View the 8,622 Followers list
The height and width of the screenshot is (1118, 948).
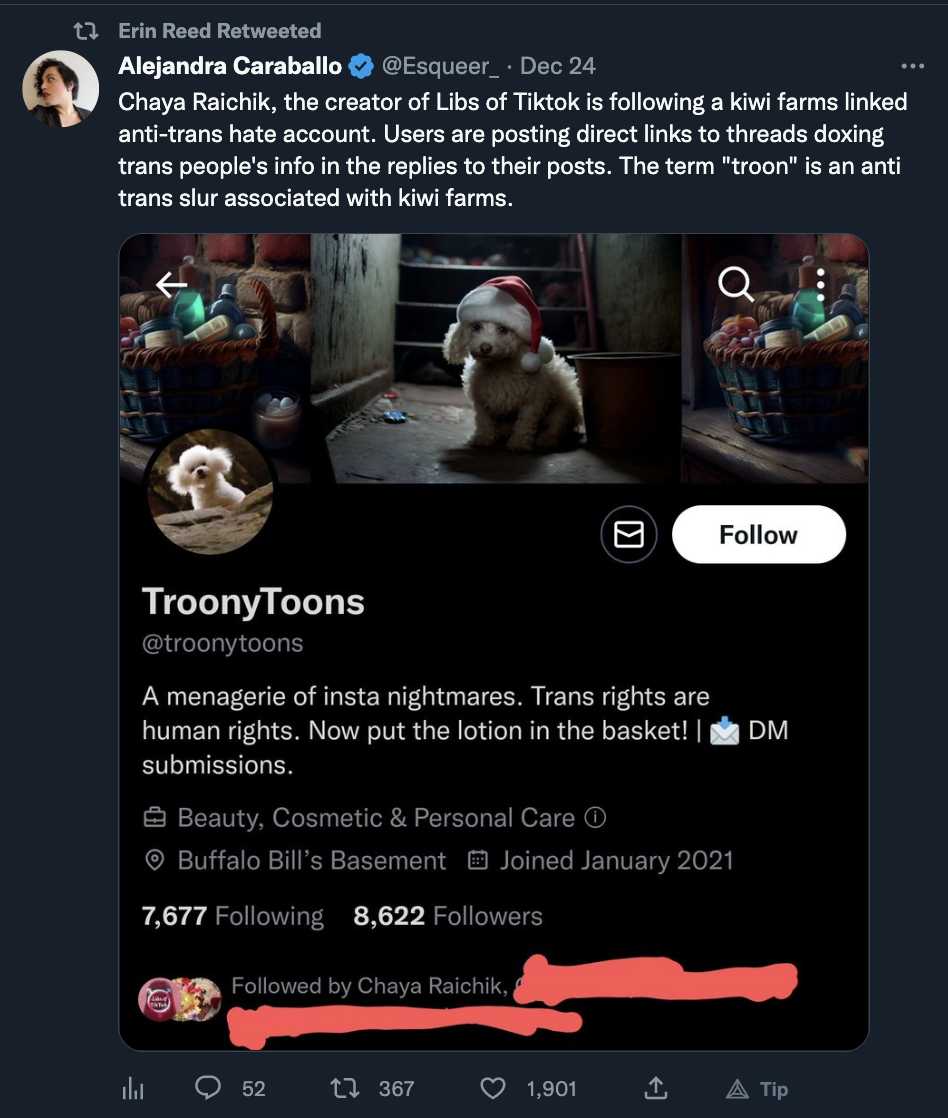click(x=448, y=916)
